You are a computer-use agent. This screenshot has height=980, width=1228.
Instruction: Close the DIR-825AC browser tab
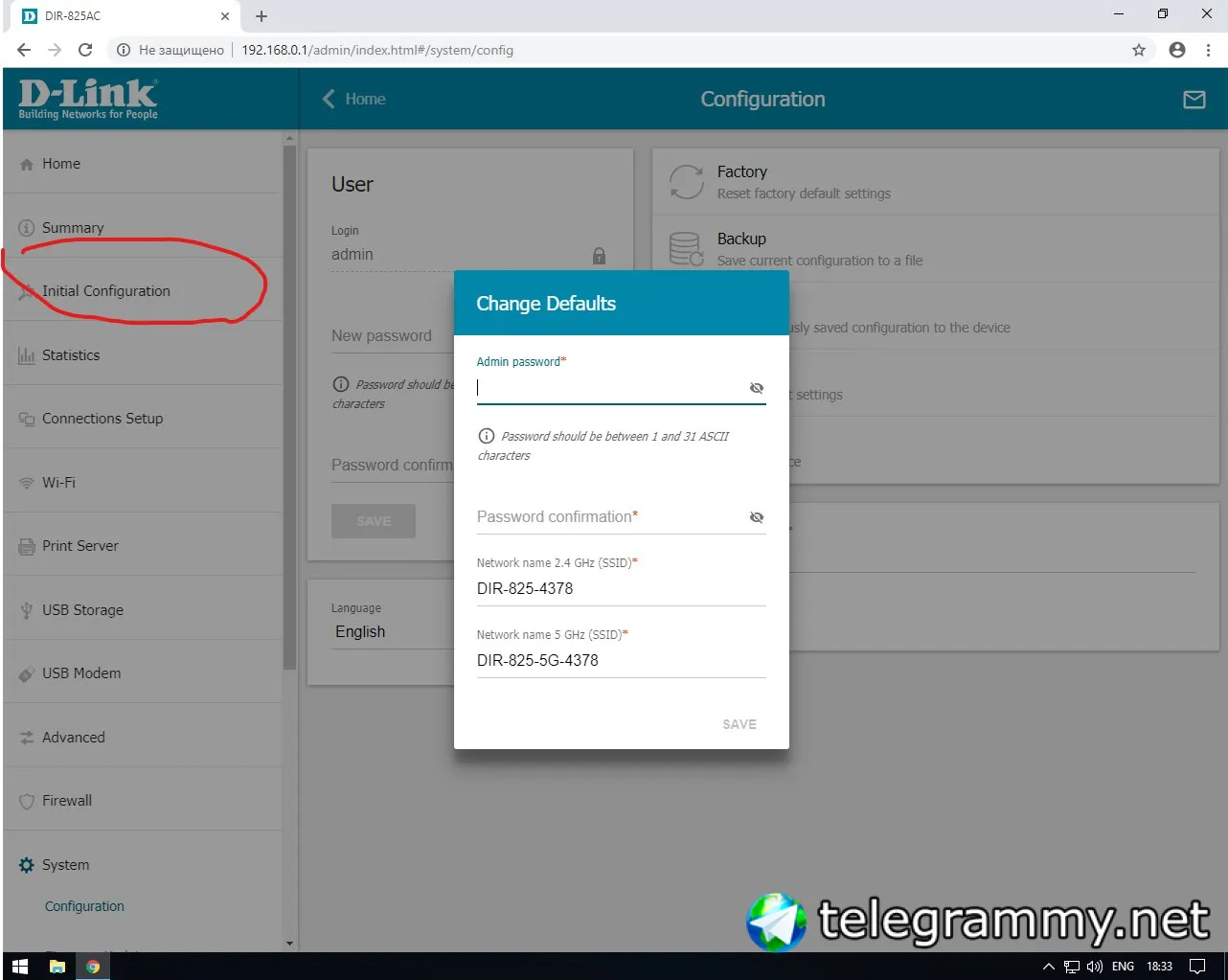[x=225, y=16]
